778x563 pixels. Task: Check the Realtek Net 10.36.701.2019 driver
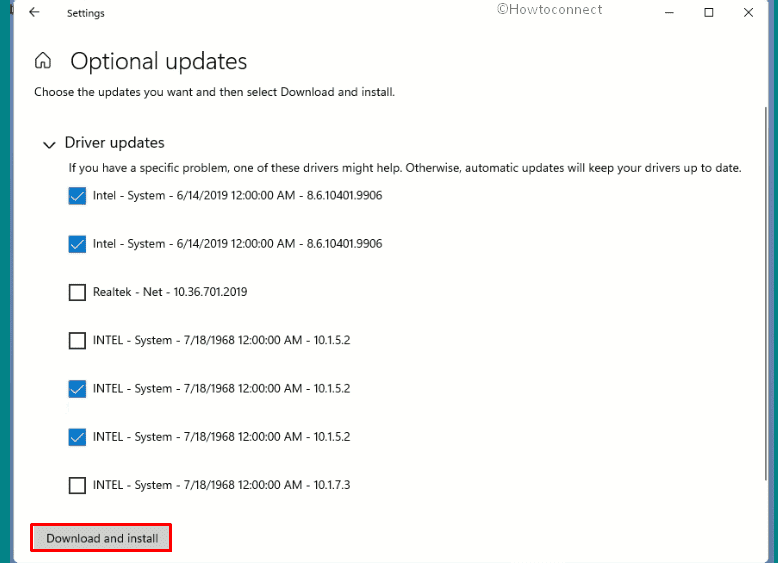point(77,292)
